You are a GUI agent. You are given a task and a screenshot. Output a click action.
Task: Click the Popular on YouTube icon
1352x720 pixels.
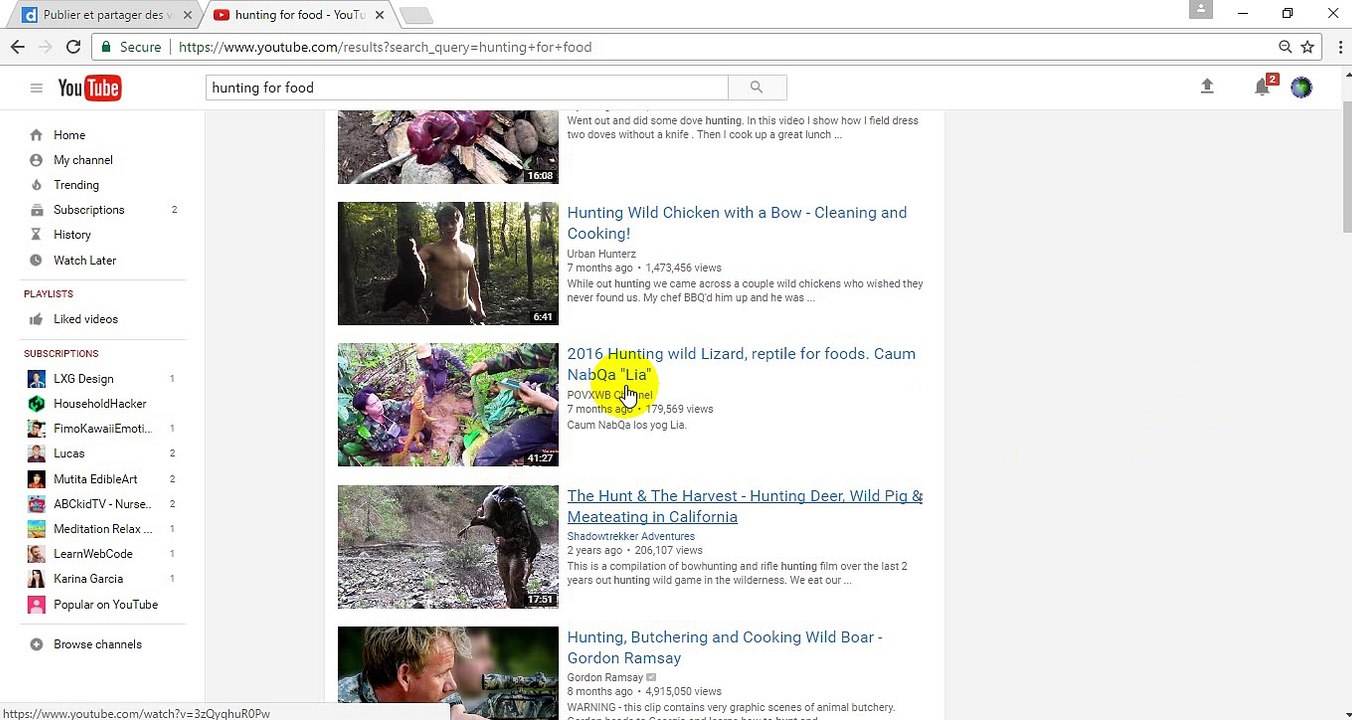(36, 605)
